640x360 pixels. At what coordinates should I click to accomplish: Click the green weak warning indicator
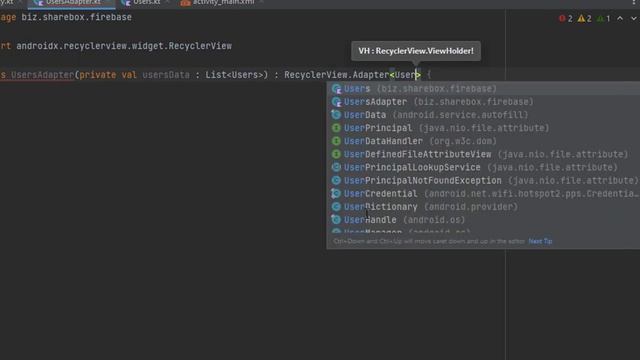click(600, 18)
